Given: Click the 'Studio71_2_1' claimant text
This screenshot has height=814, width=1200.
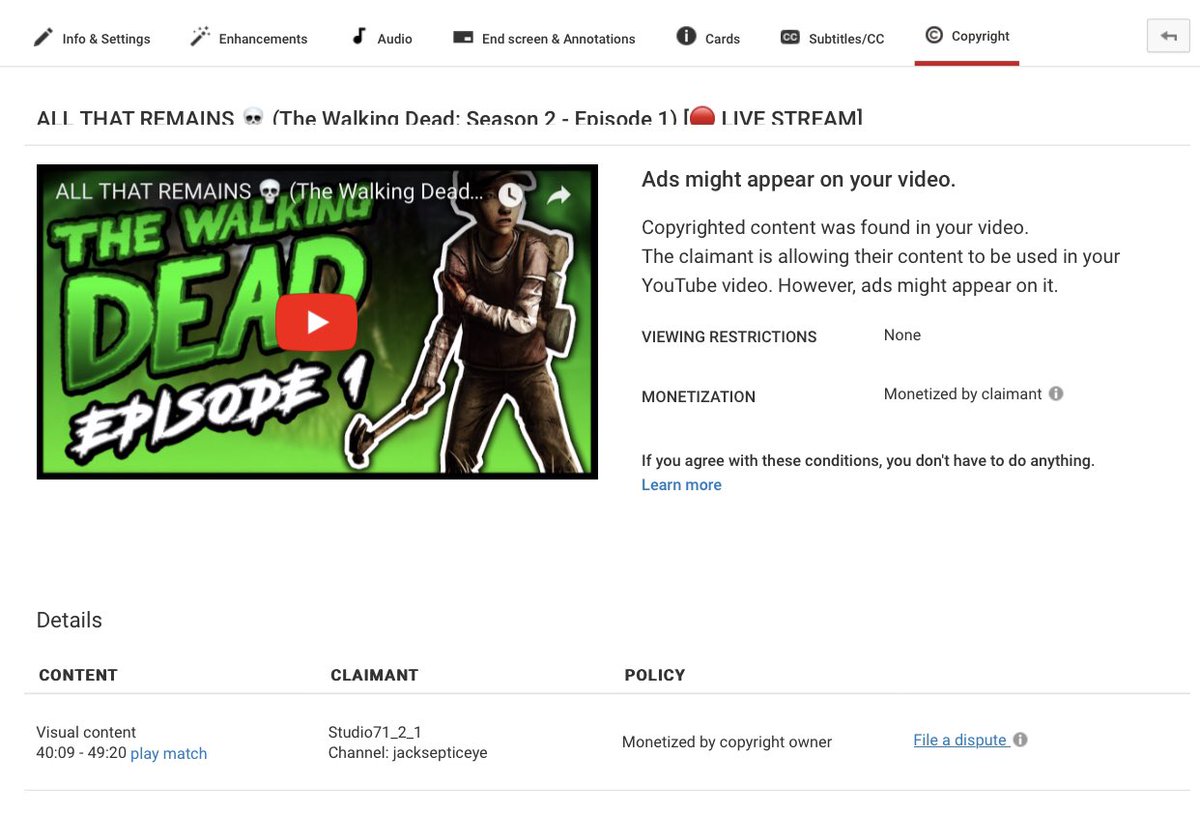Looking at the screenshot, I should pyautogui.click(x=375, y=732).
